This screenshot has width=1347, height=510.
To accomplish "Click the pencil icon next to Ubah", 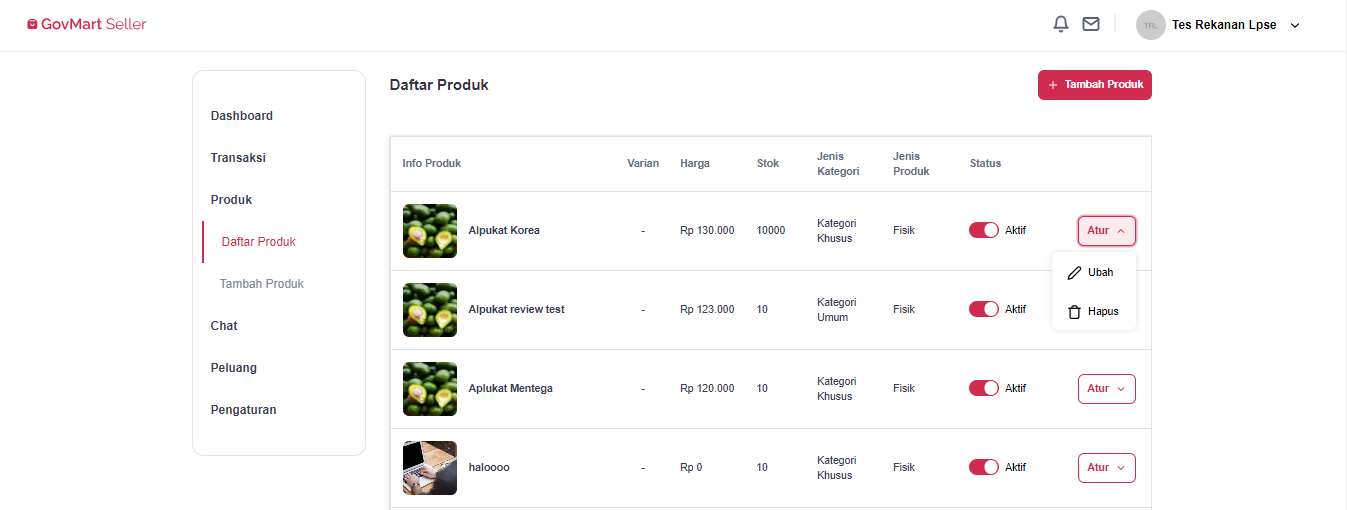I will [1075, 272].
